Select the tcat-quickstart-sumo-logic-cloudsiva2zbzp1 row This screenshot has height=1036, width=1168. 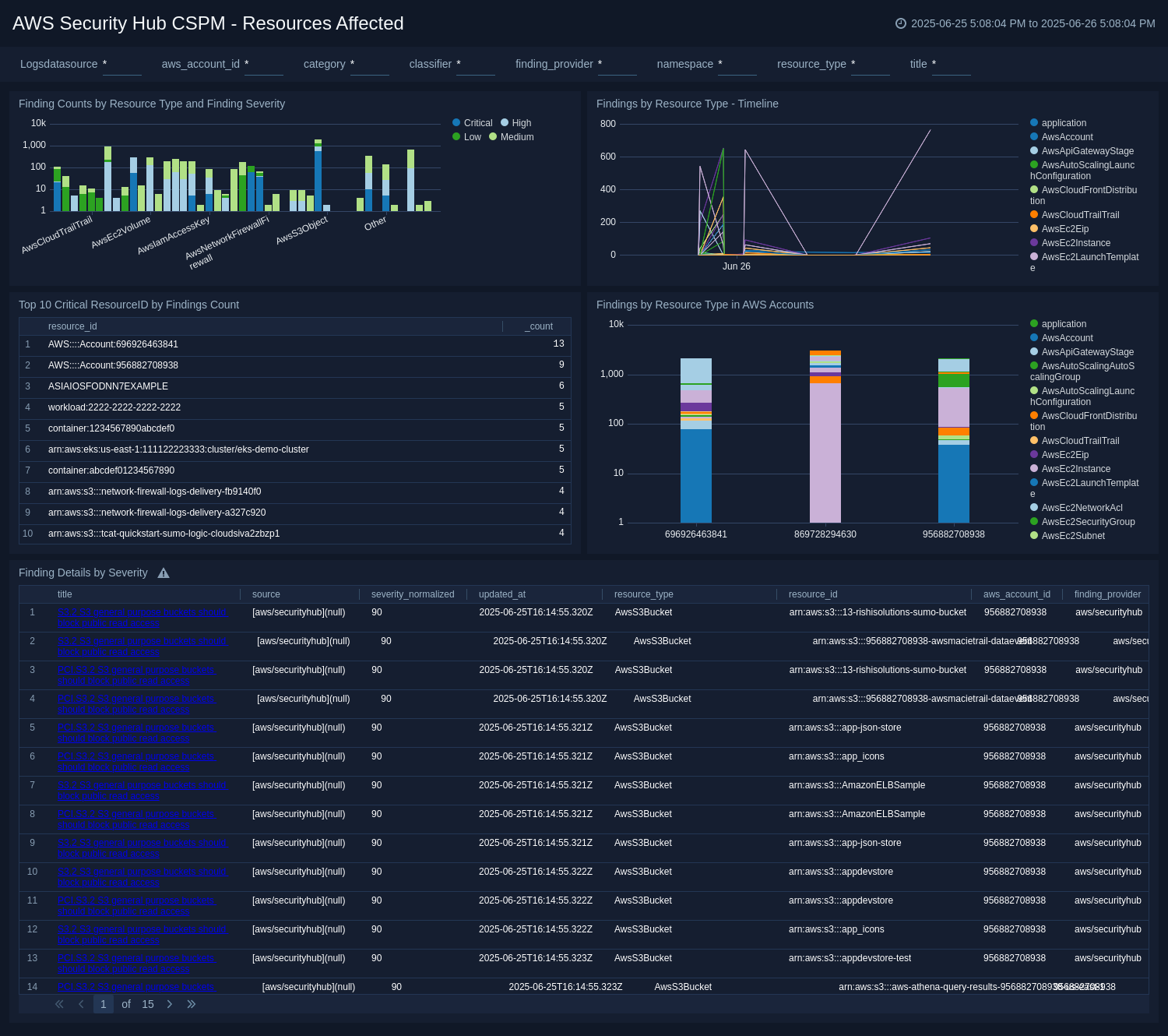coord(295,534)
